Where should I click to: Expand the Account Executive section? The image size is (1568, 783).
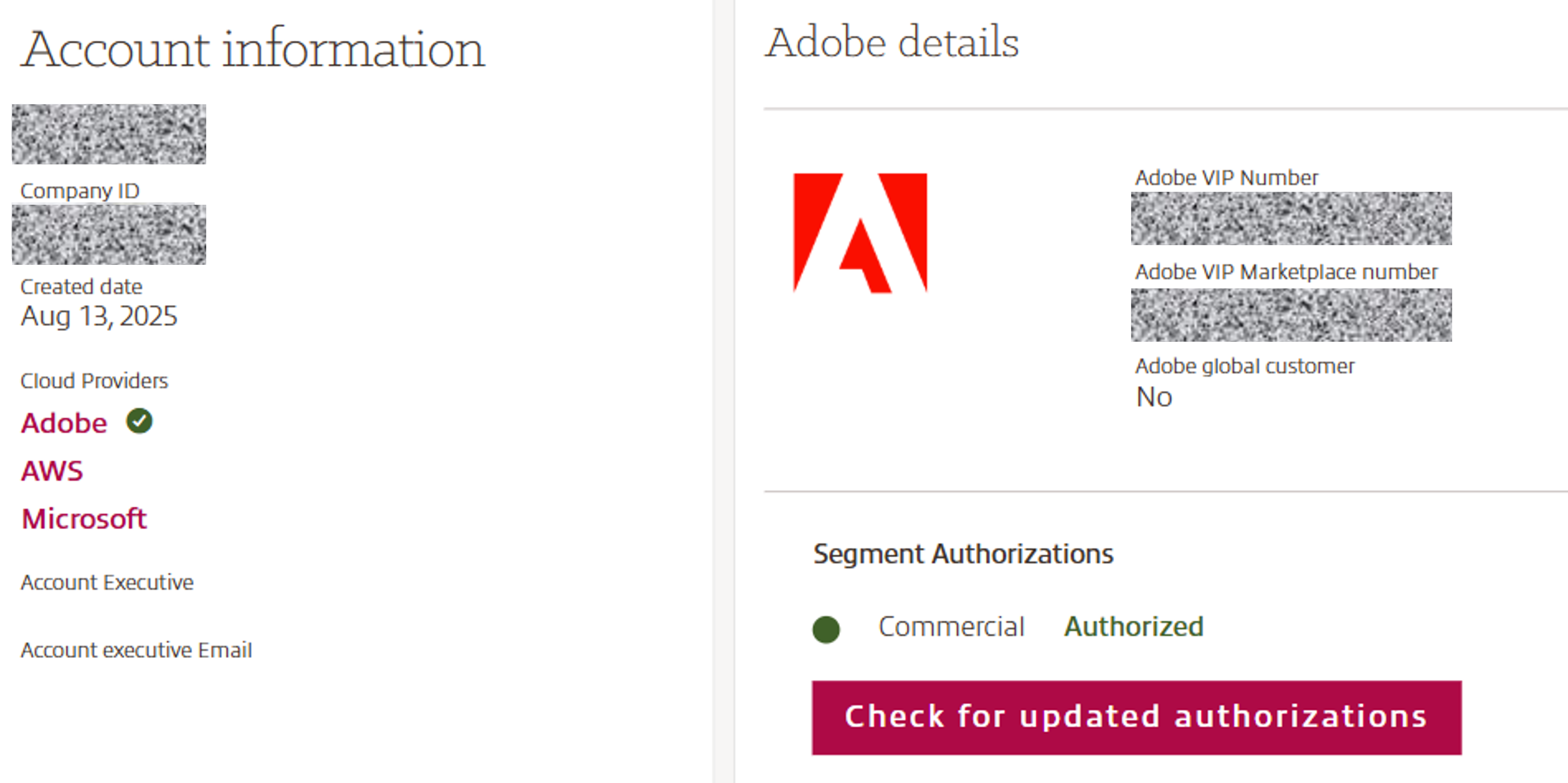tap(107, 582)
